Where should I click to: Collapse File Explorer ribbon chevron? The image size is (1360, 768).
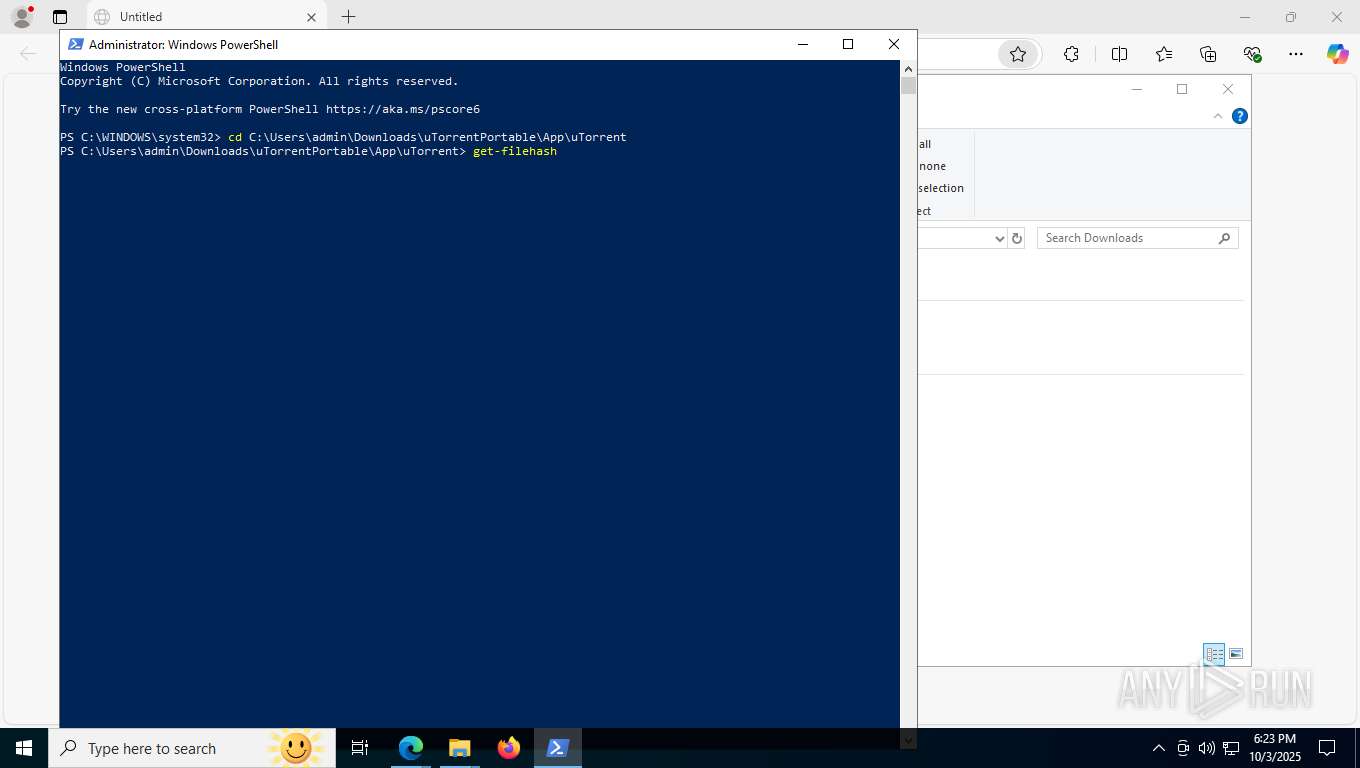[1218, 116]
